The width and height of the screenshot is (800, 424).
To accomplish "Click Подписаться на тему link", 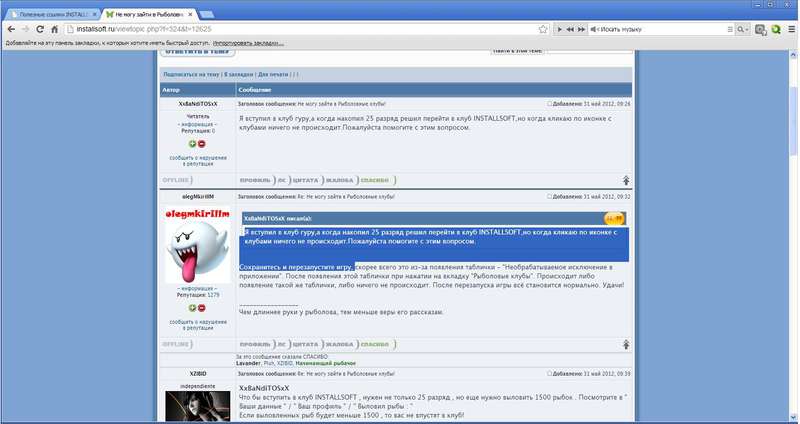I will (x=191, y=74).
